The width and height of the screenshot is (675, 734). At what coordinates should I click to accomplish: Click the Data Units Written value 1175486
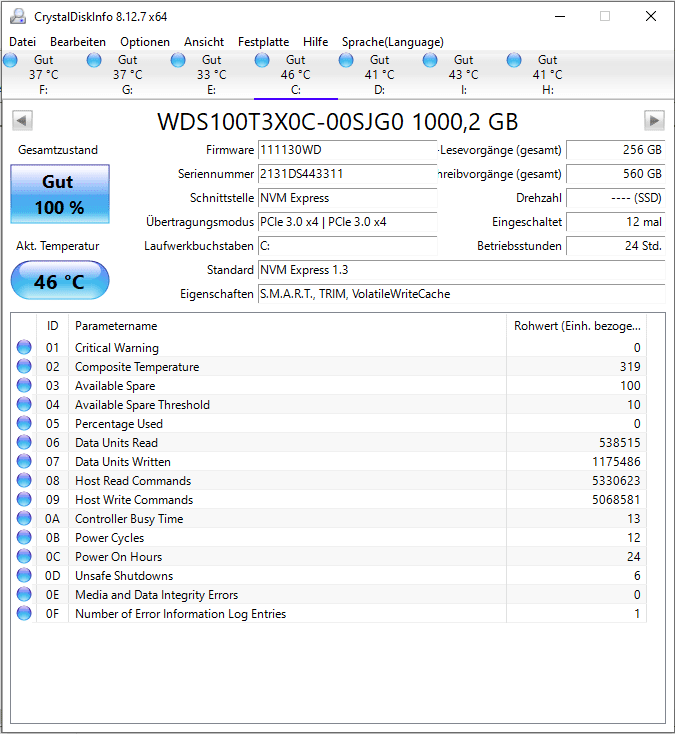pyautogui.click(x=616, y=462)
